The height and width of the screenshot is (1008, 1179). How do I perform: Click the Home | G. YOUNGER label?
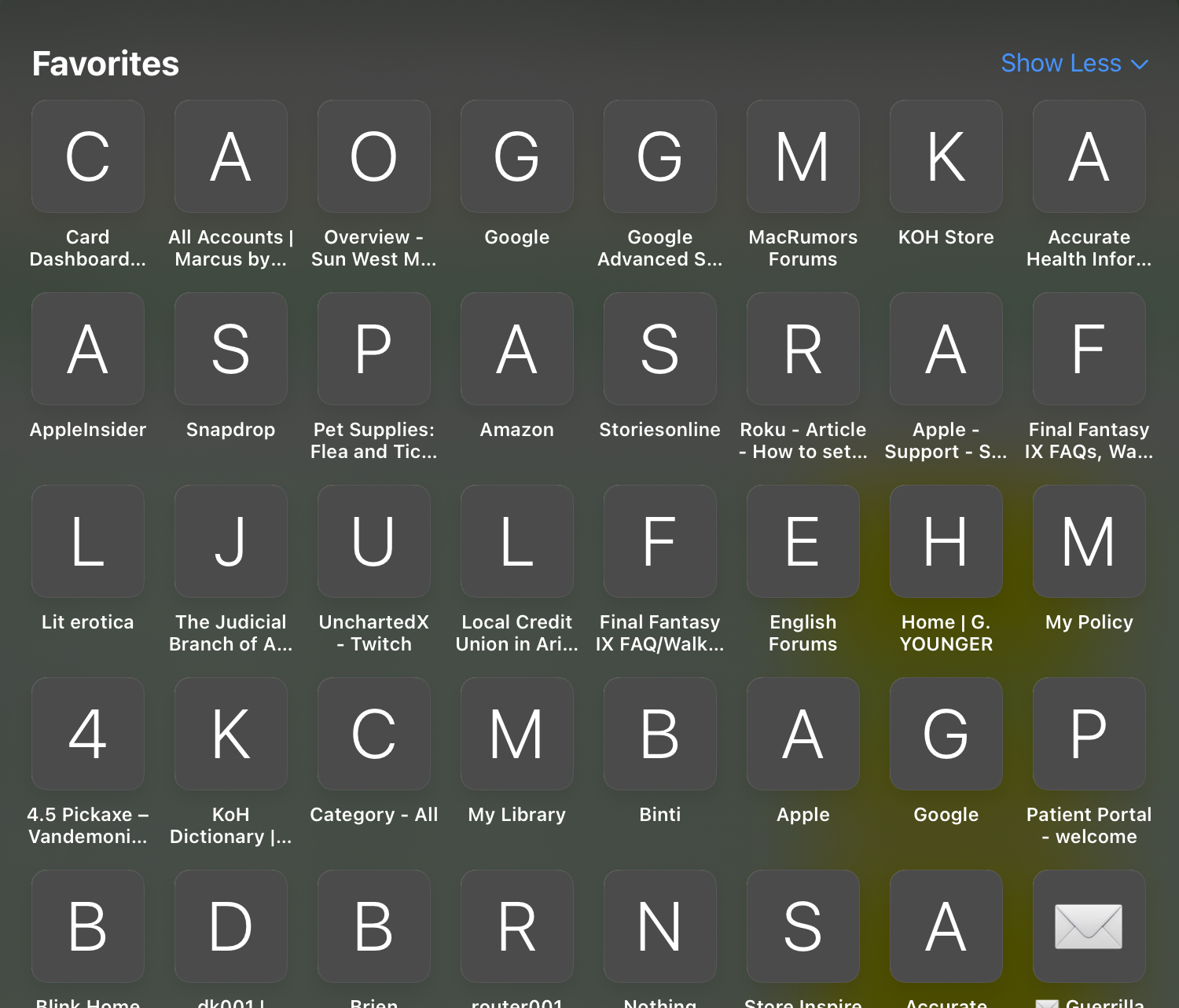pyautogui.click(x=946, y=633)
